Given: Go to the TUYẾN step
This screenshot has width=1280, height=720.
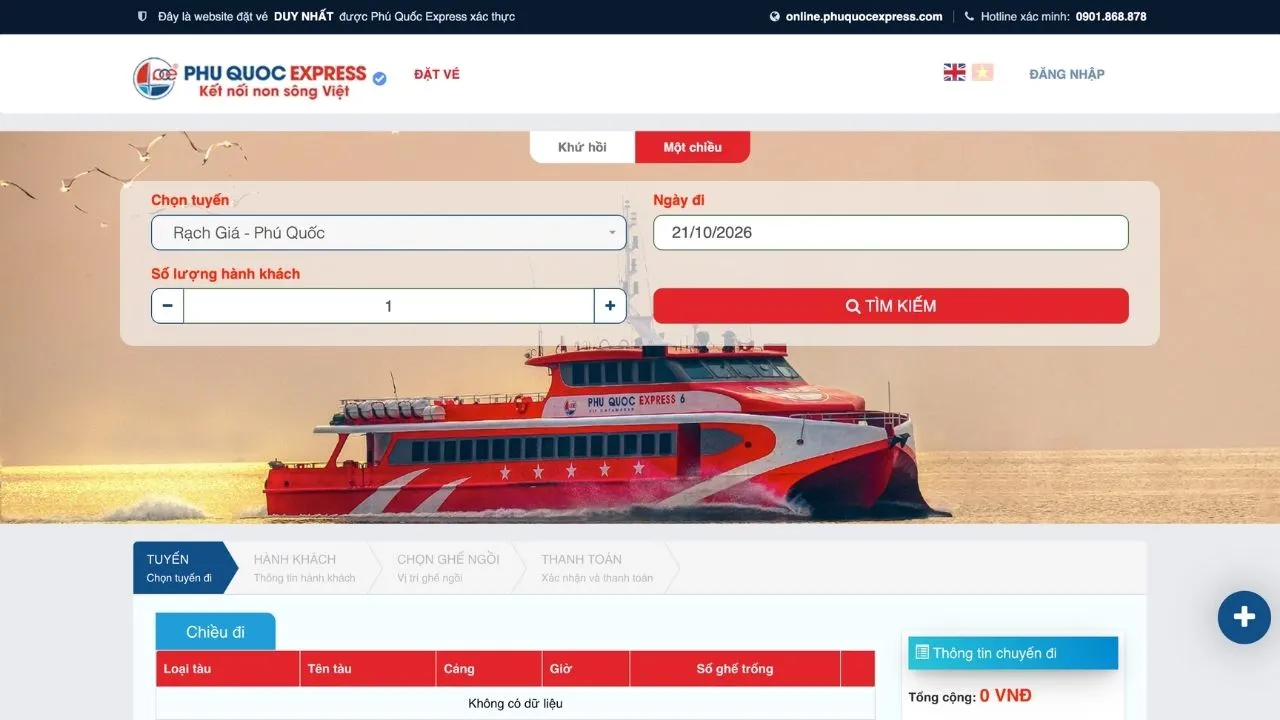Looking at the screenshot, I should click(x=180, y=568).
